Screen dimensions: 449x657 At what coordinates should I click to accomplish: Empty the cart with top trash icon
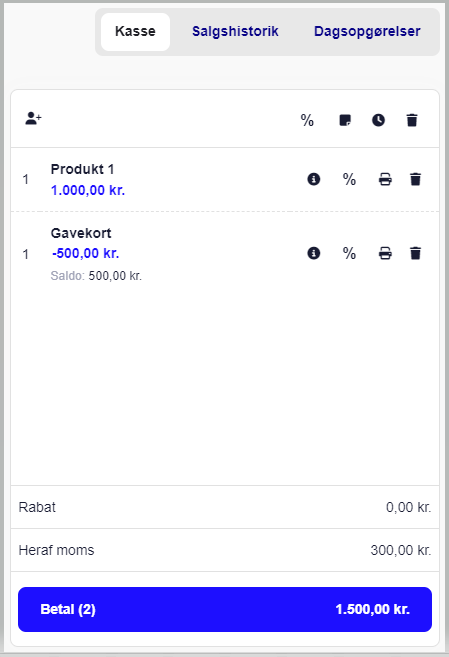412,120
